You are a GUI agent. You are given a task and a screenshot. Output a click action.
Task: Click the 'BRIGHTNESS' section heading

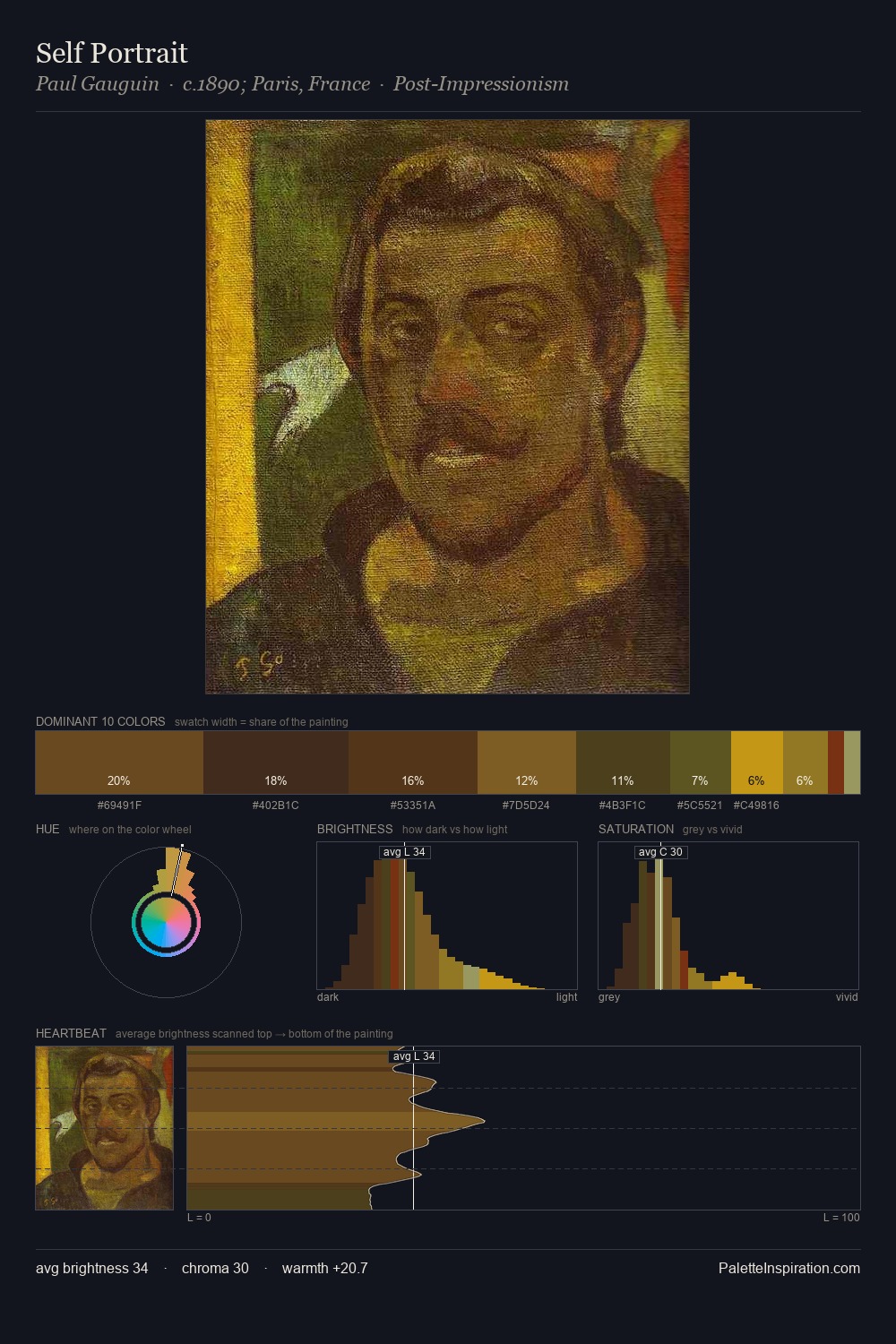pos(355,829)
